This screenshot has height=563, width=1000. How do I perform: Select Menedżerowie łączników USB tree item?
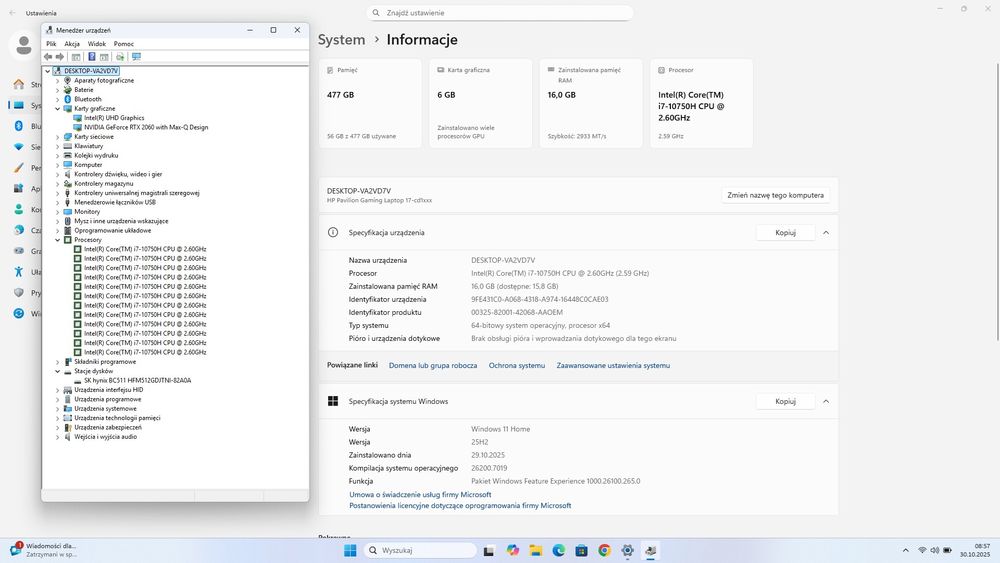[115, 202]
